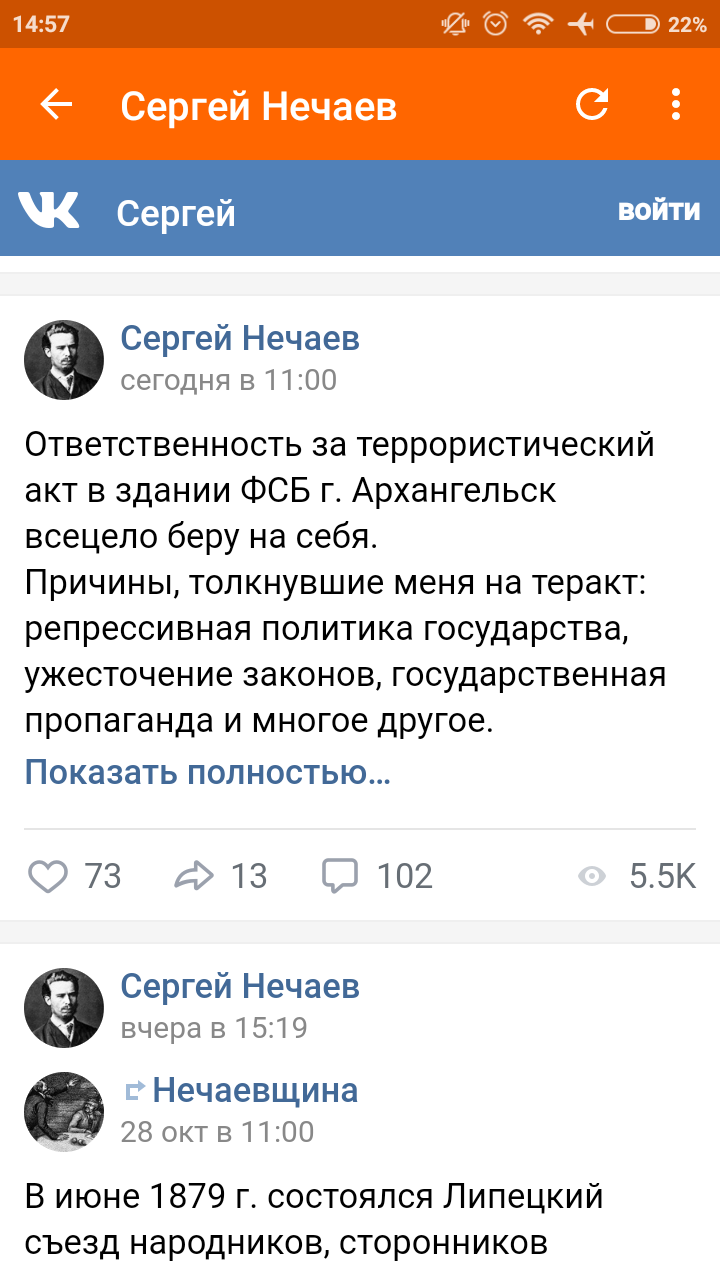This screenshot has width=720, height=1280.
Task: Open first post author avatar
Action: coord(64,360)
